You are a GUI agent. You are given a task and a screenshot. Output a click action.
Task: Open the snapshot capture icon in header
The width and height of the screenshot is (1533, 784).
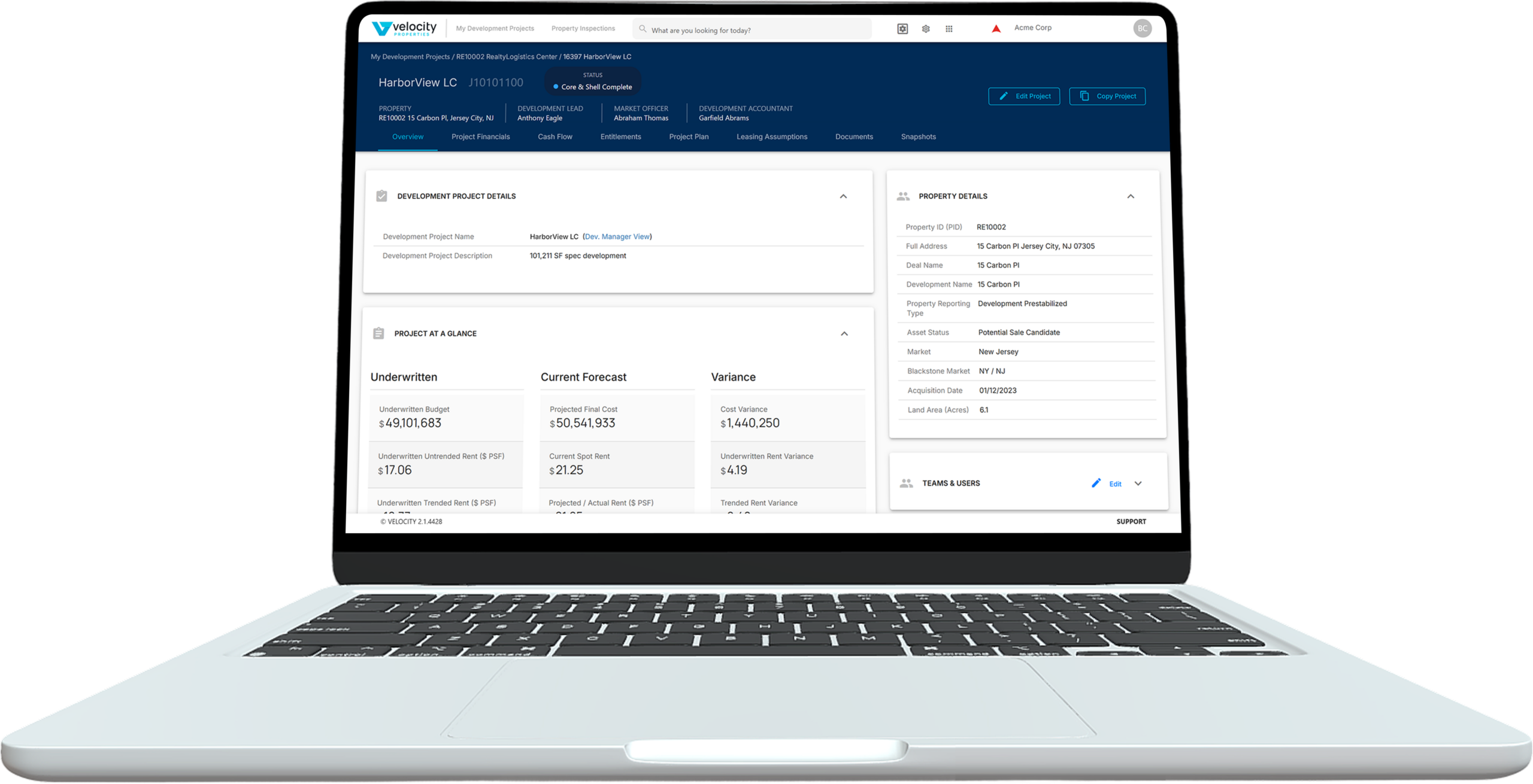pos(902,29)
